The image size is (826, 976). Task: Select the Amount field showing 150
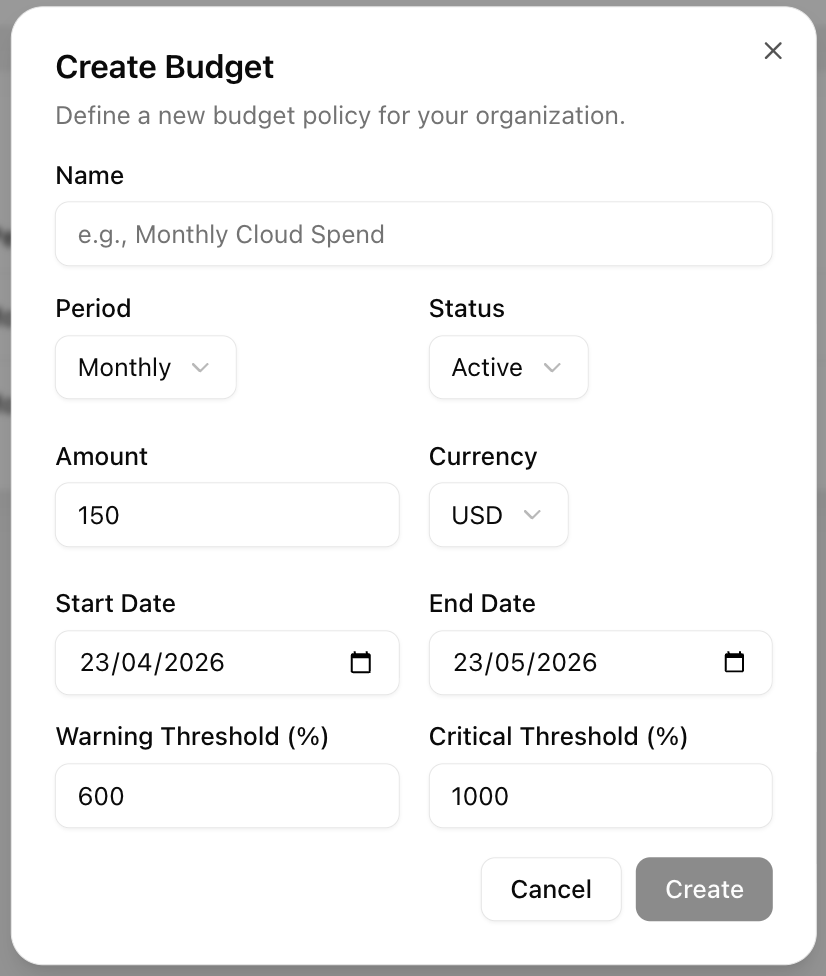click(x=226, y=515)
